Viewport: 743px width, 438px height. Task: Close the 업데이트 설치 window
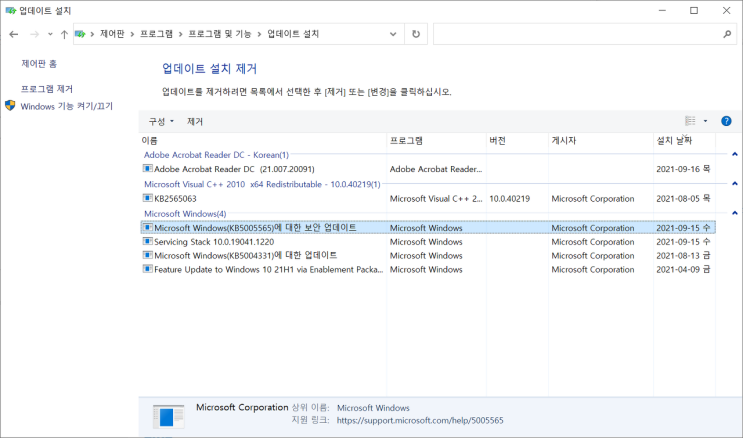click(x=726, y=10)
